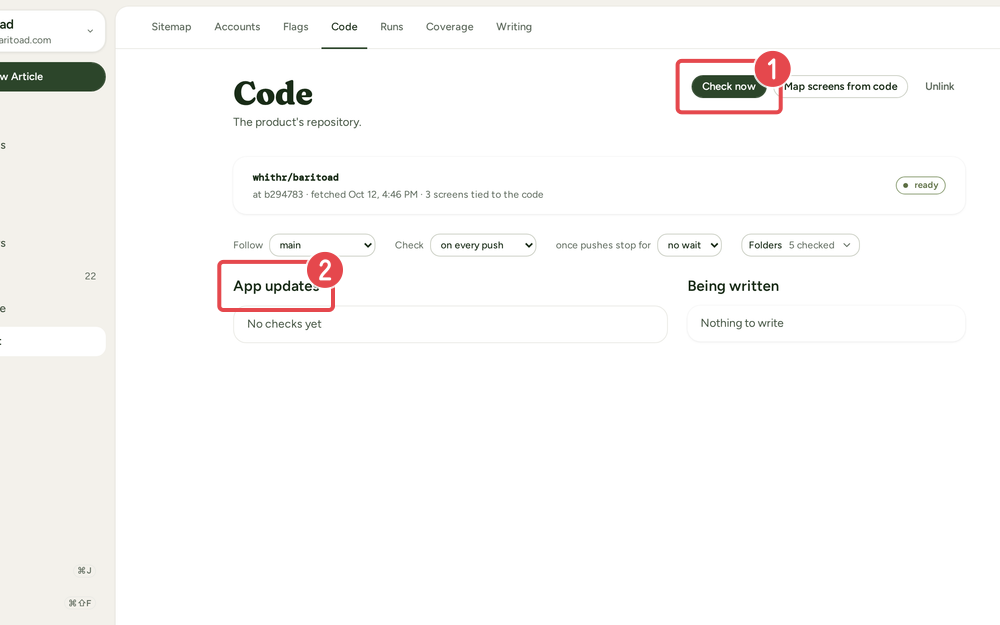Click the Being written heading
The height and width of the screenshot is (625, 1000).
[x=733, y=286]
